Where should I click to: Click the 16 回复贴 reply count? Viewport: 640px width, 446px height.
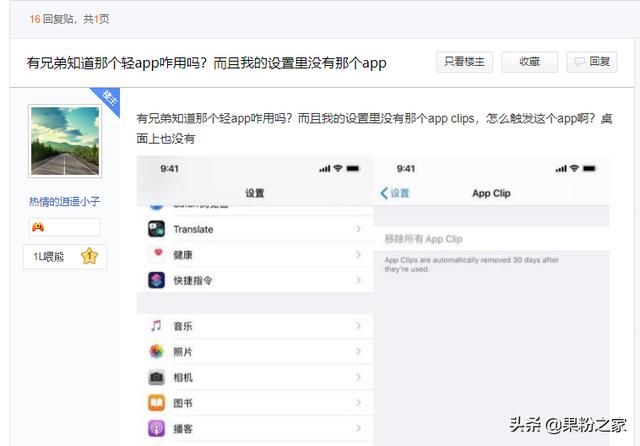point(51,19)
